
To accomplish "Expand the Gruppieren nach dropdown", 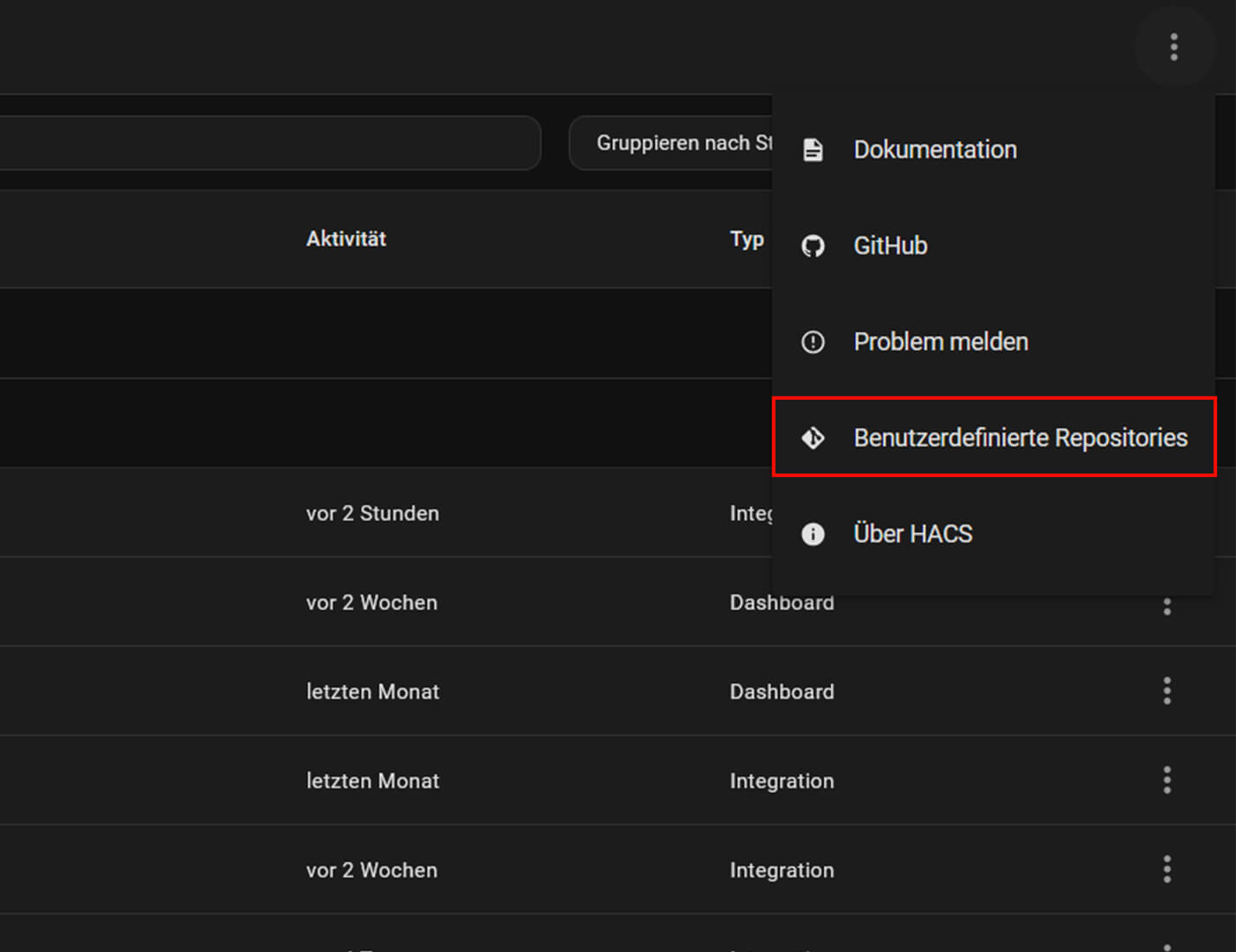I will tap(671, 143).
